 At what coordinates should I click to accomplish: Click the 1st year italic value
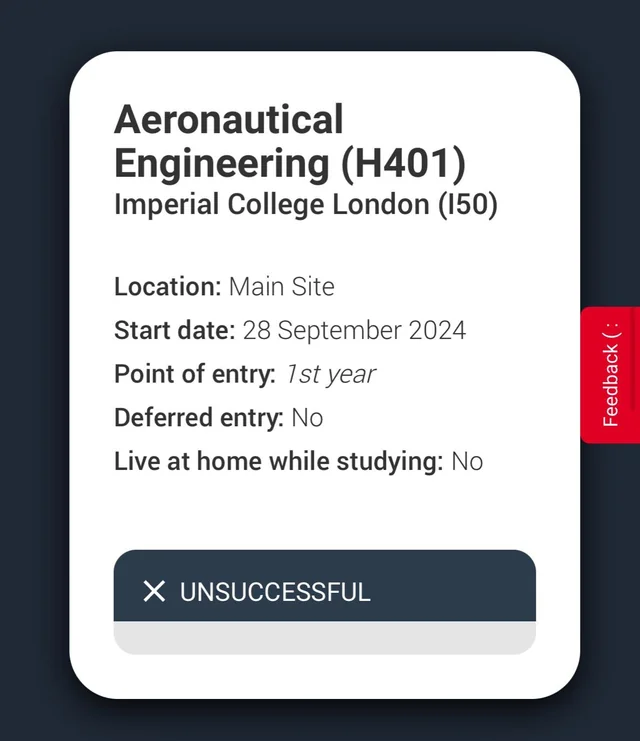click(x=330, y=374)
